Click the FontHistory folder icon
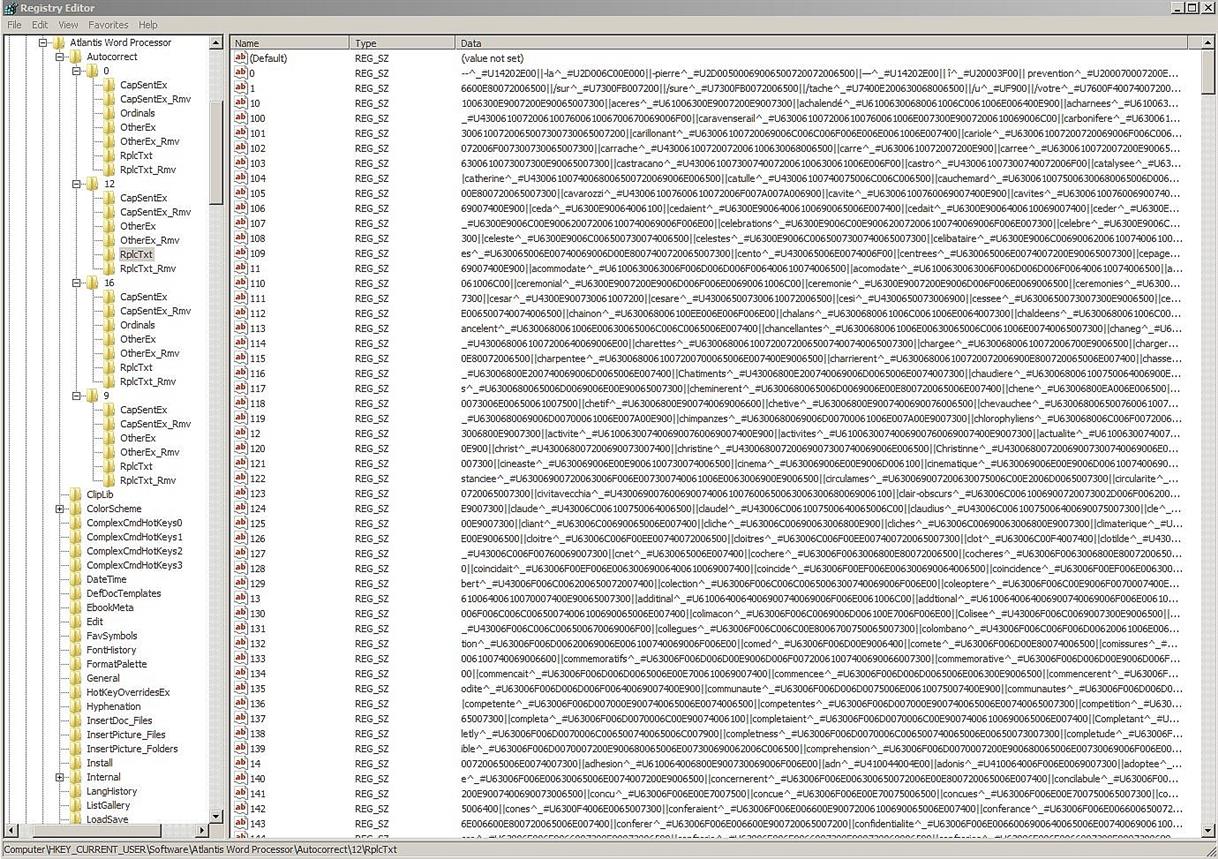Image resolution: width=1218 pixels, height=859 pixels. 76,650
